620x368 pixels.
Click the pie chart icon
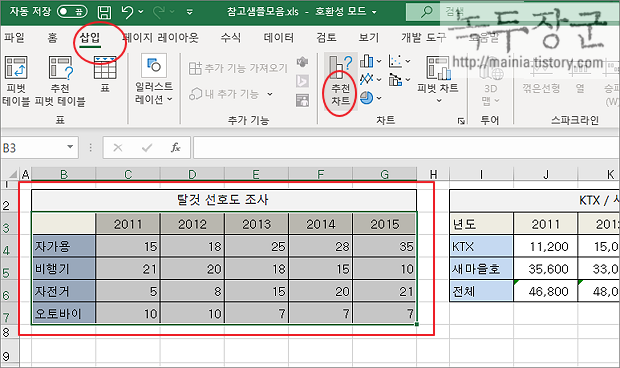pyautogui.click(x=367, y=97)
